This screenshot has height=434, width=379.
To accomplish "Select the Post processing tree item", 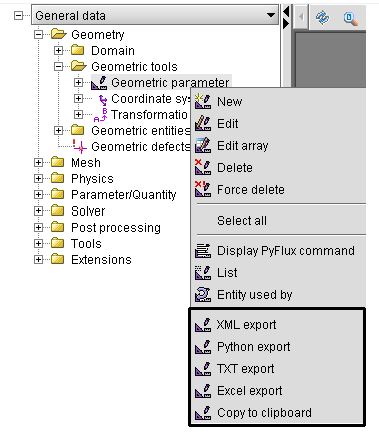I will pos(116,228).
